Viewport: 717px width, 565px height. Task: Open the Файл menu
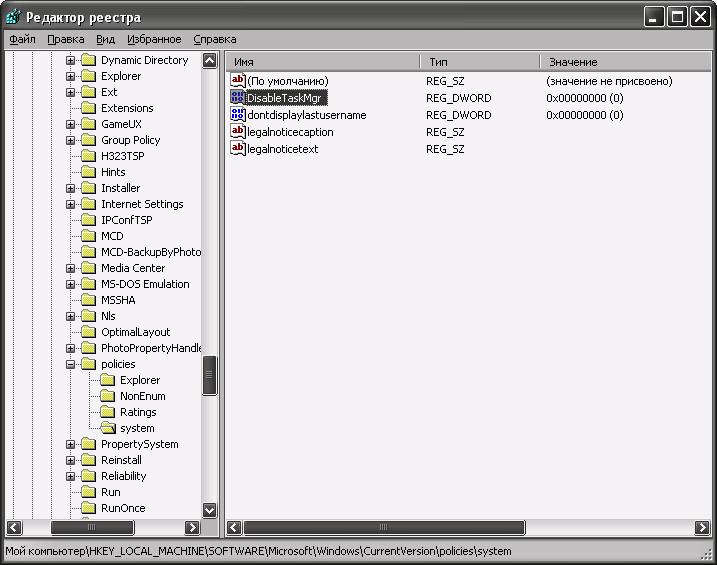click(x=22, y=39)
